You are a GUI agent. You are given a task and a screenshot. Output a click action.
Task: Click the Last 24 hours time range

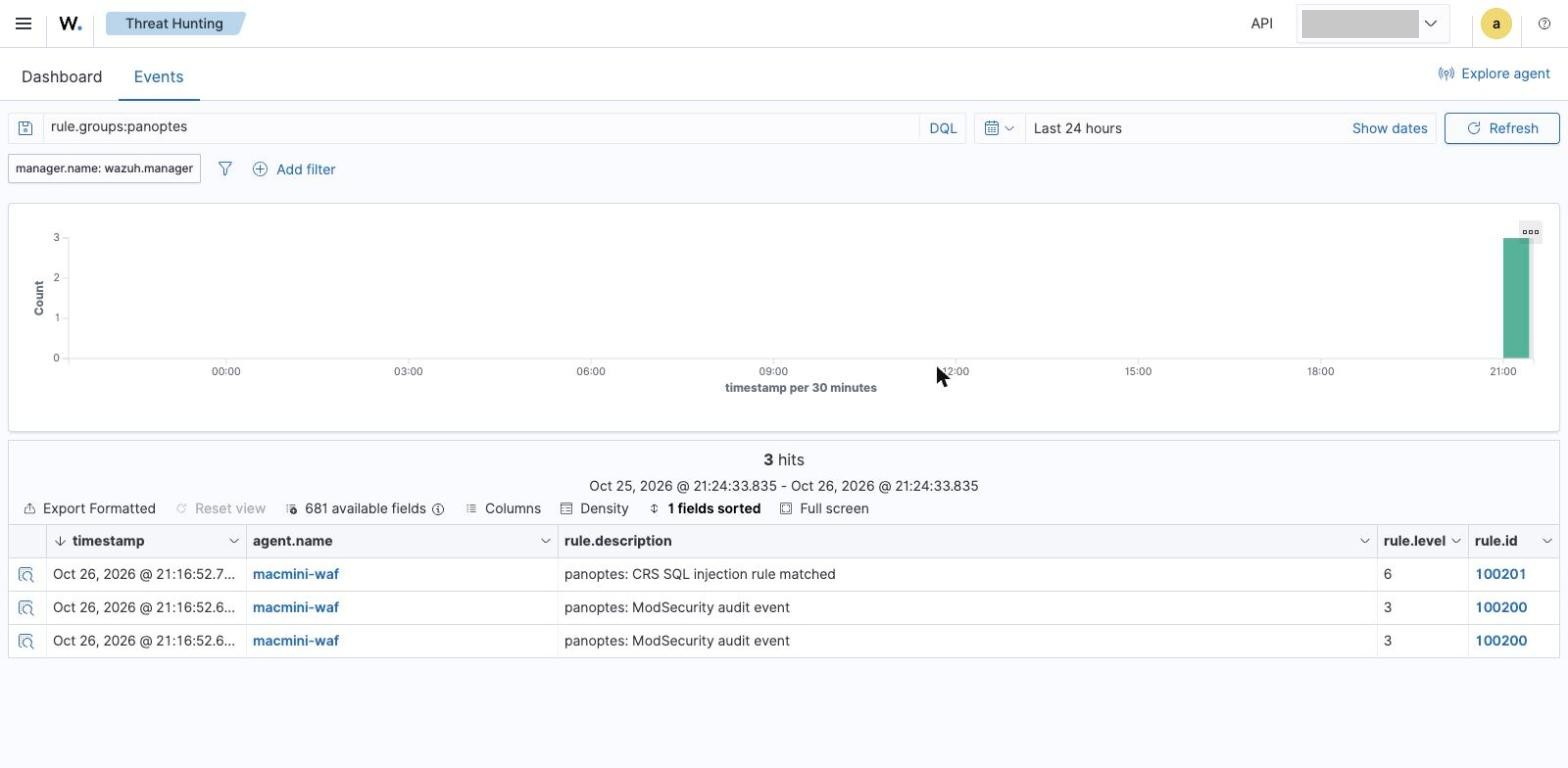(1078, 128)
